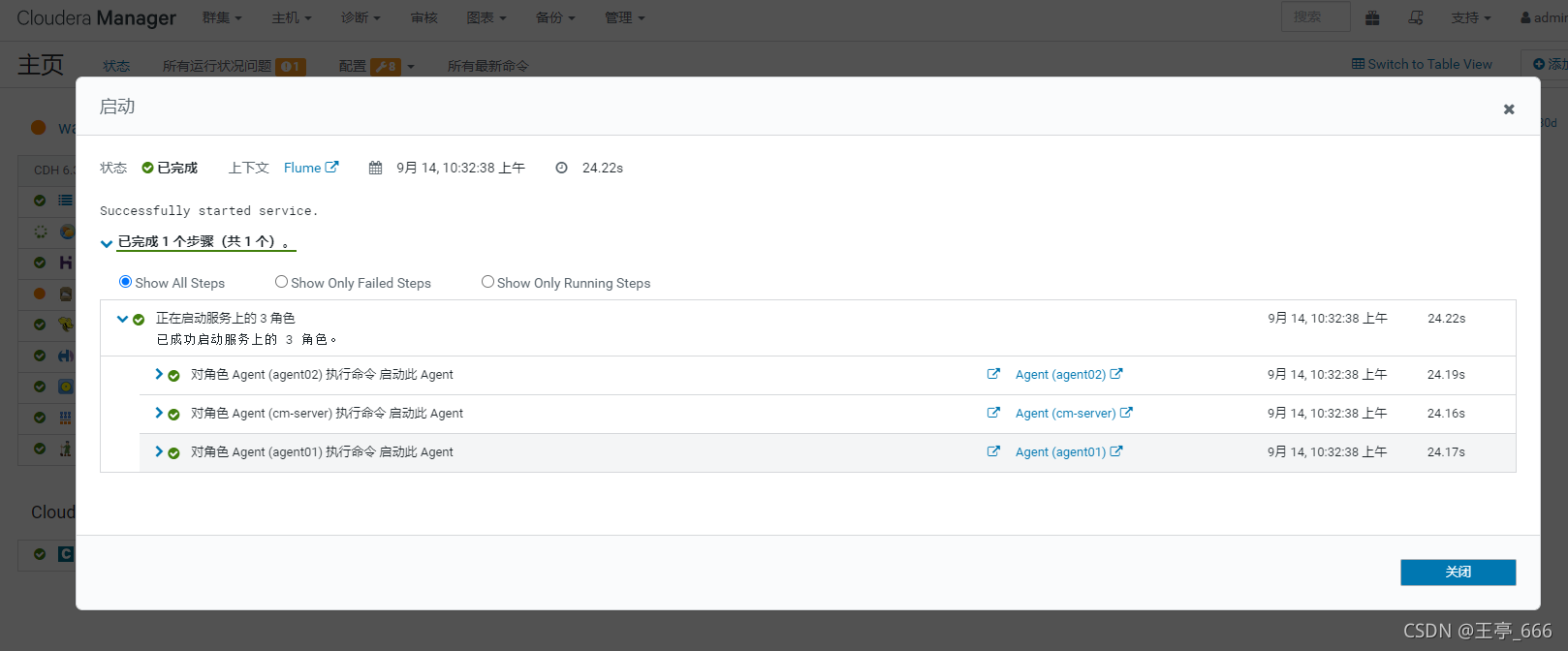
Task: Click the Cloudera Manager logo
Action: coord(96,17)
